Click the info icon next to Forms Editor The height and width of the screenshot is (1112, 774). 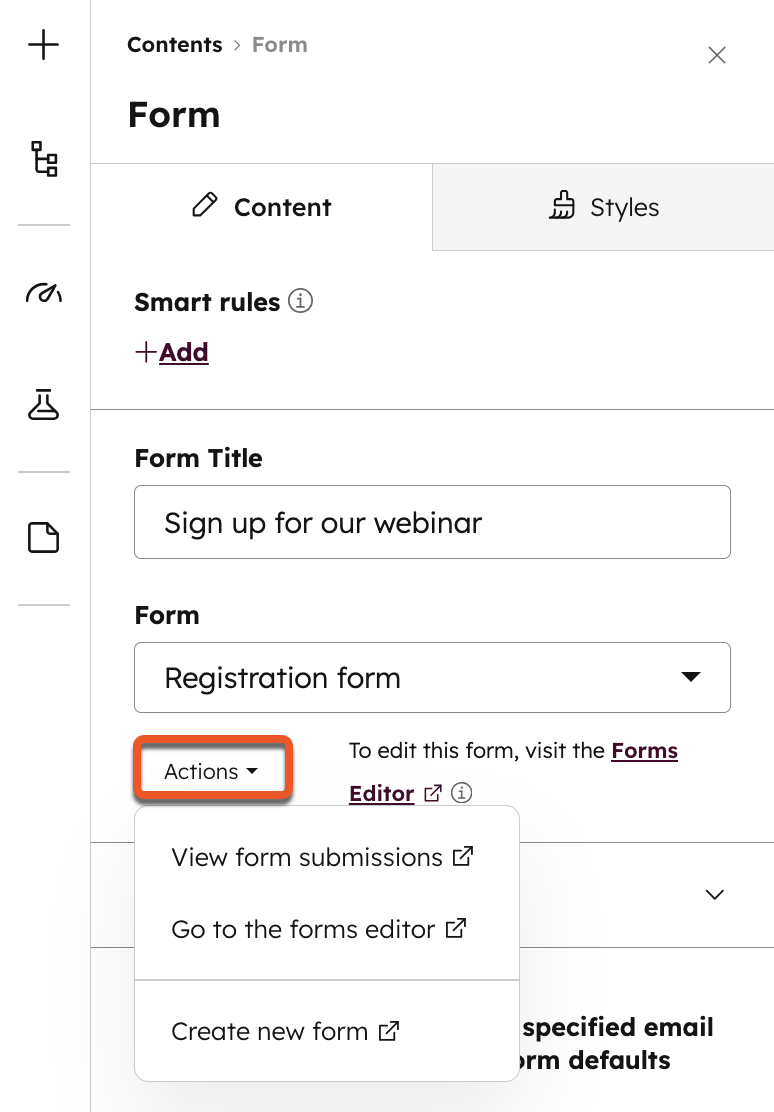tap(461, 792)
